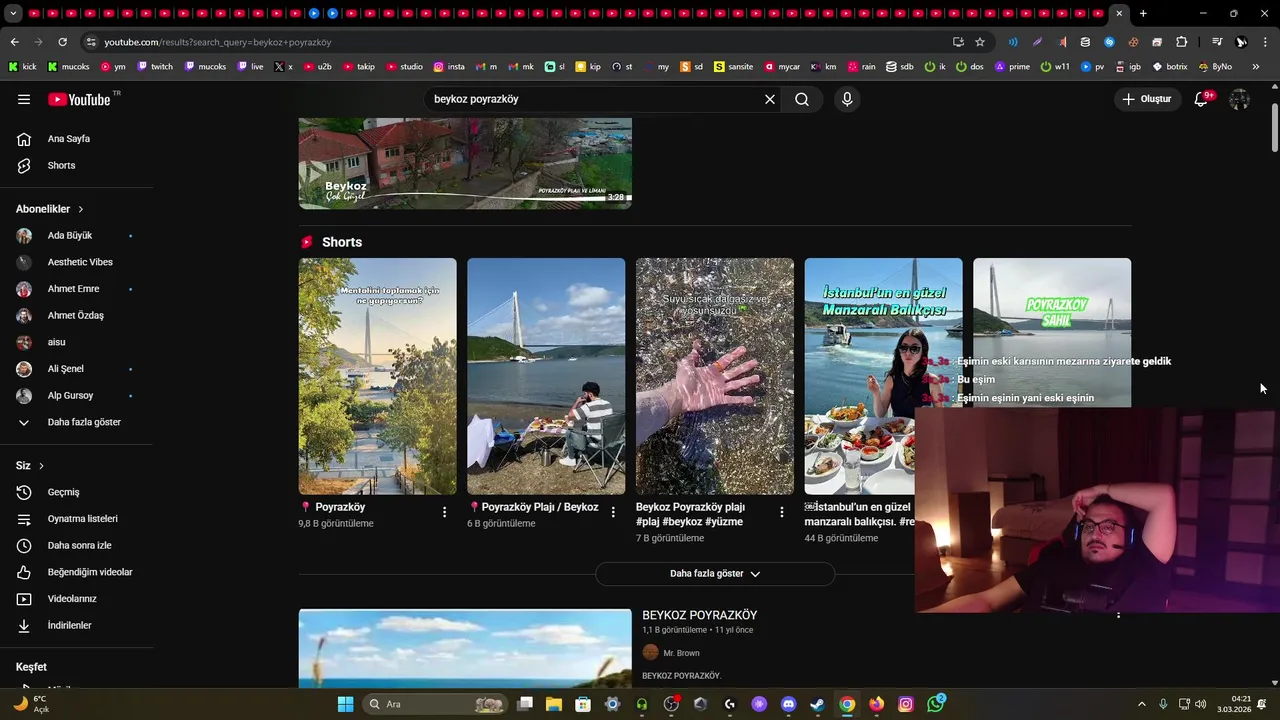The height and width of the screenshot is (720, 1280).
Task: Open options for Beykoz Poyrazköy plajı short
Action: pos(782,512)
